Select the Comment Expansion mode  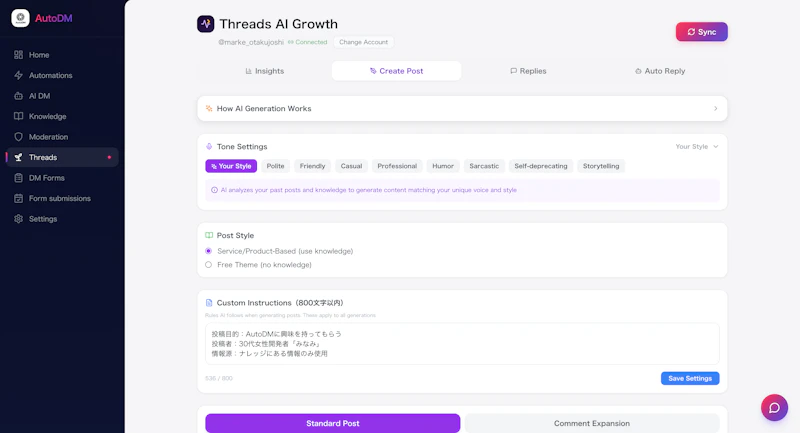tap(592, 423)
